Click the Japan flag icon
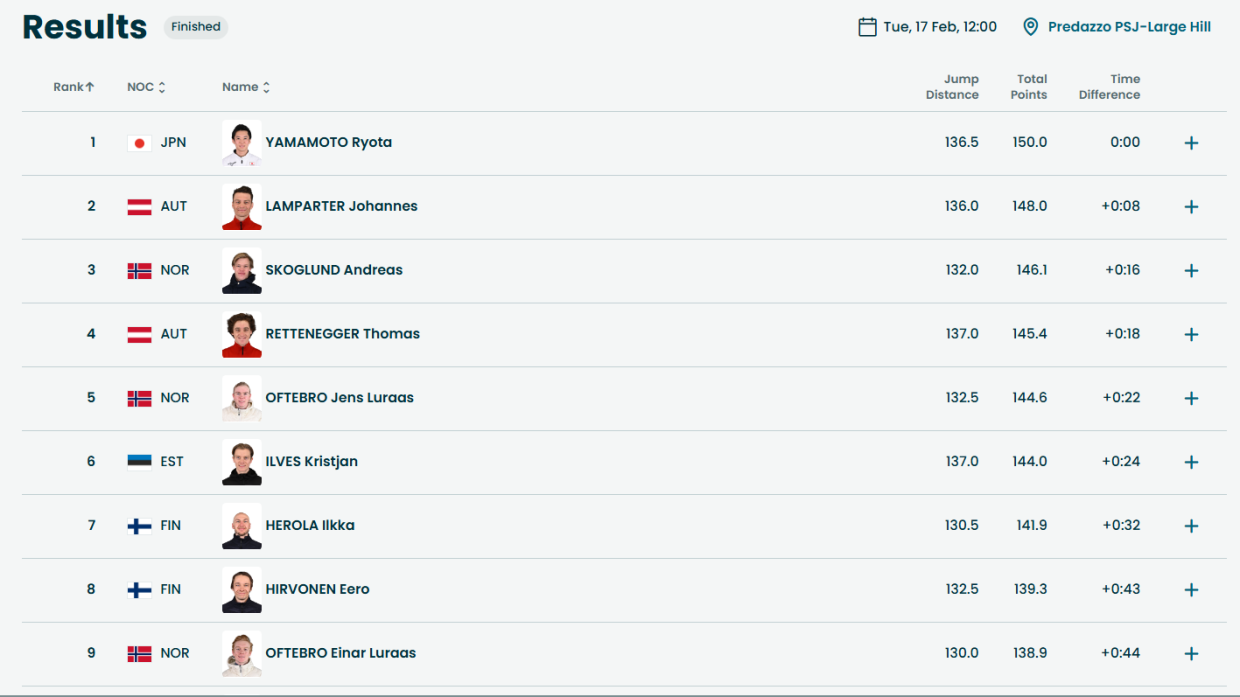1240x697 pixels. (139, 143)
